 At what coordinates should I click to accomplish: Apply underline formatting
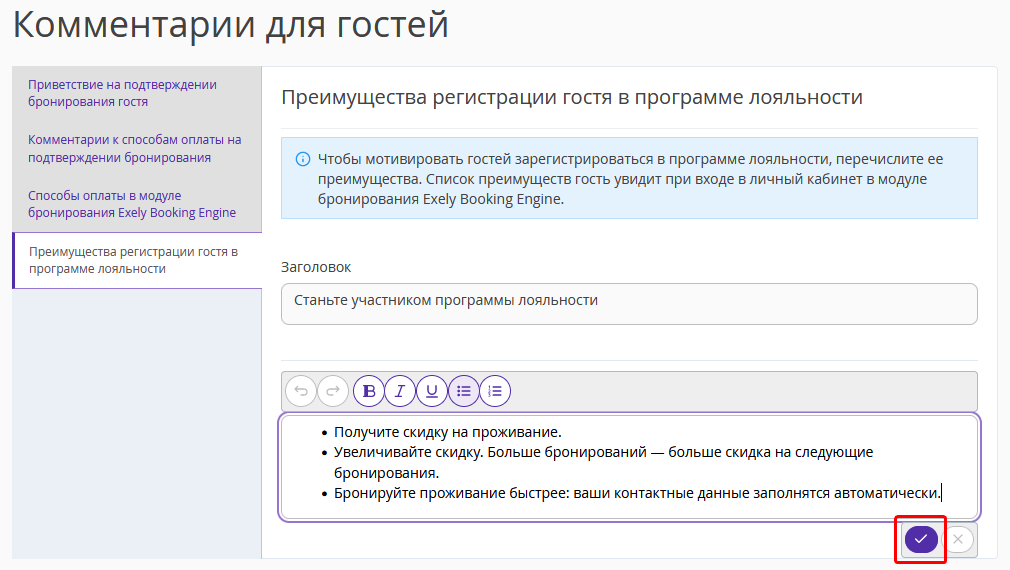432,391
